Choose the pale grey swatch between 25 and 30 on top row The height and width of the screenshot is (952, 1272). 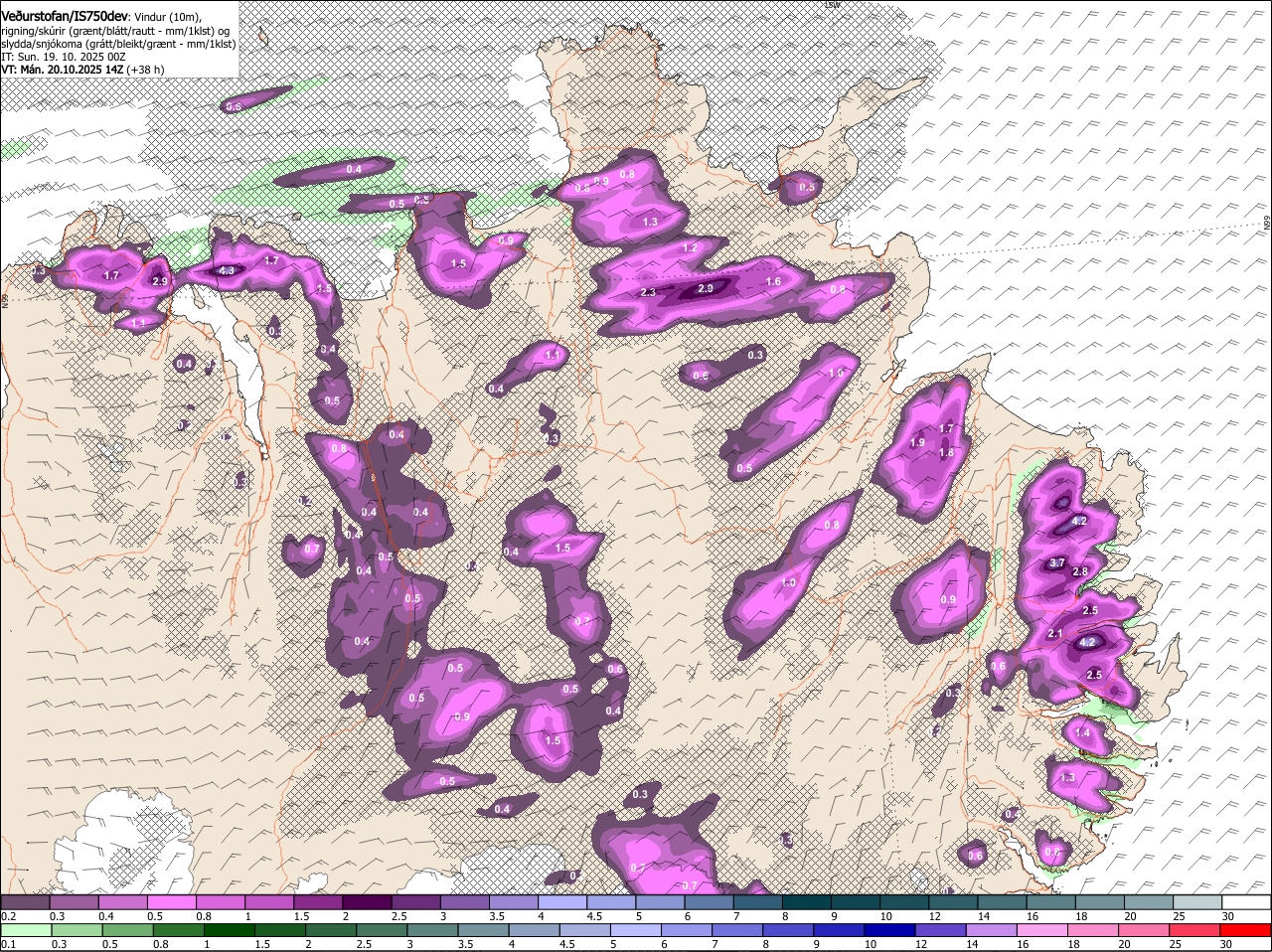pyautogui.click(x=1197, y=902)
